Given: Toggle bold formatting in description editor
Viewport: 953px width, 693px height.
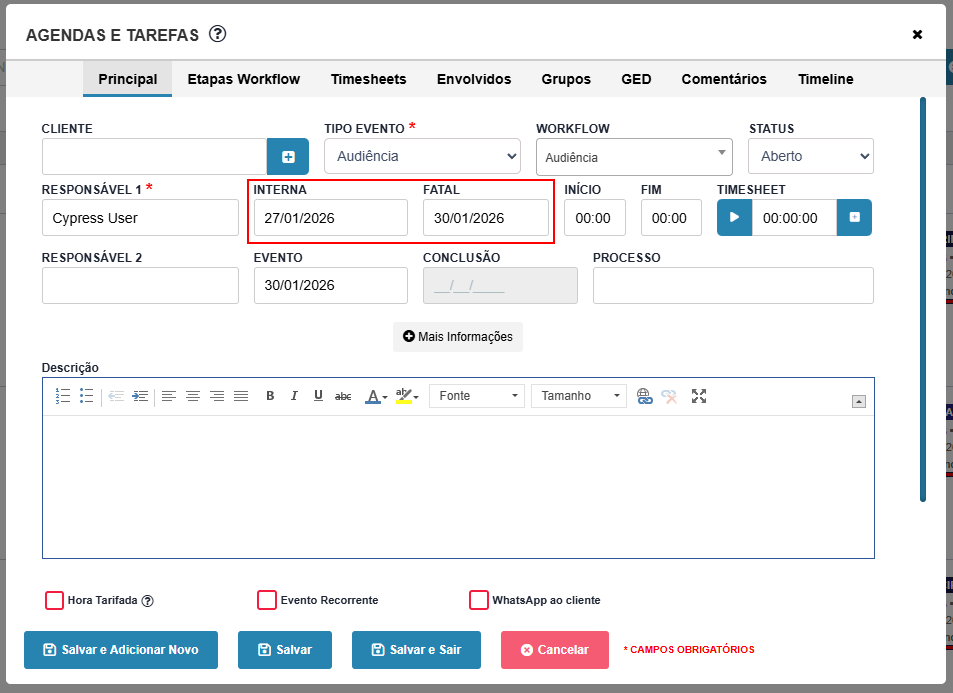Looking at the screenshot, I should 270,396.
